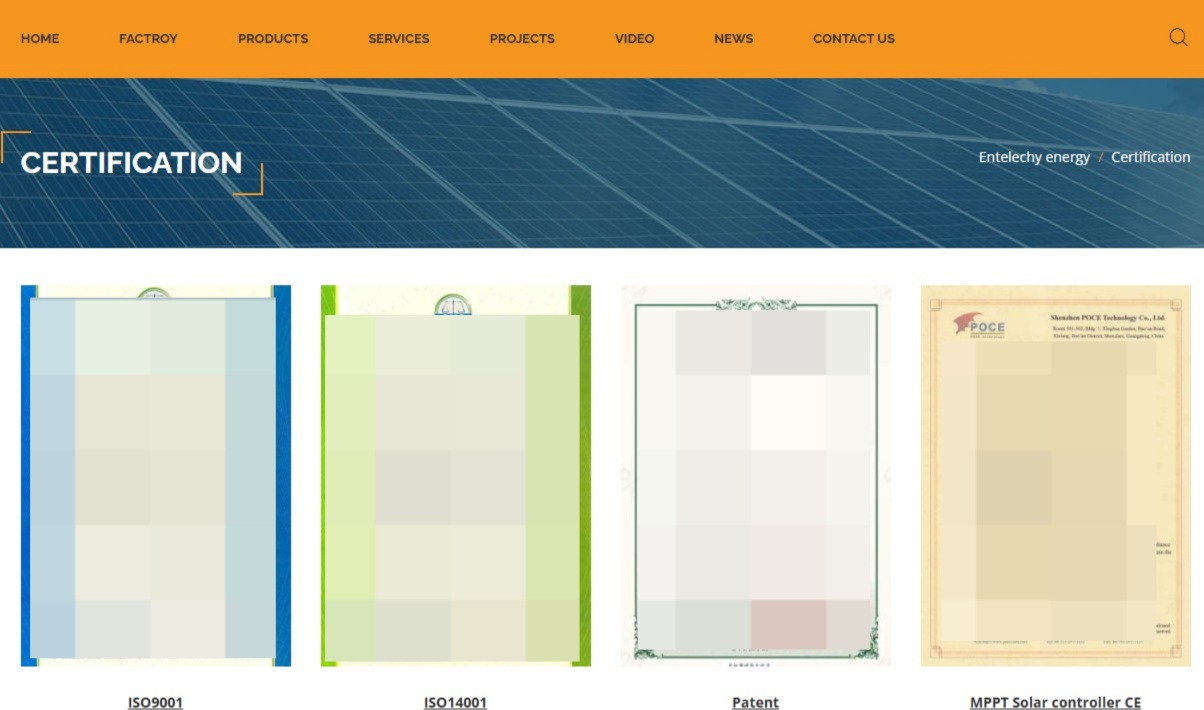
Task: Open the POCE CE certificate image
Action: coord(1056,476)
